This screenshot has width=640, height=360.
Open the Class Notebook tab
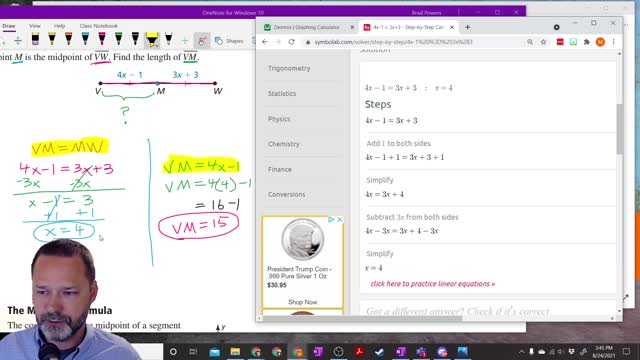coord(99,26)
